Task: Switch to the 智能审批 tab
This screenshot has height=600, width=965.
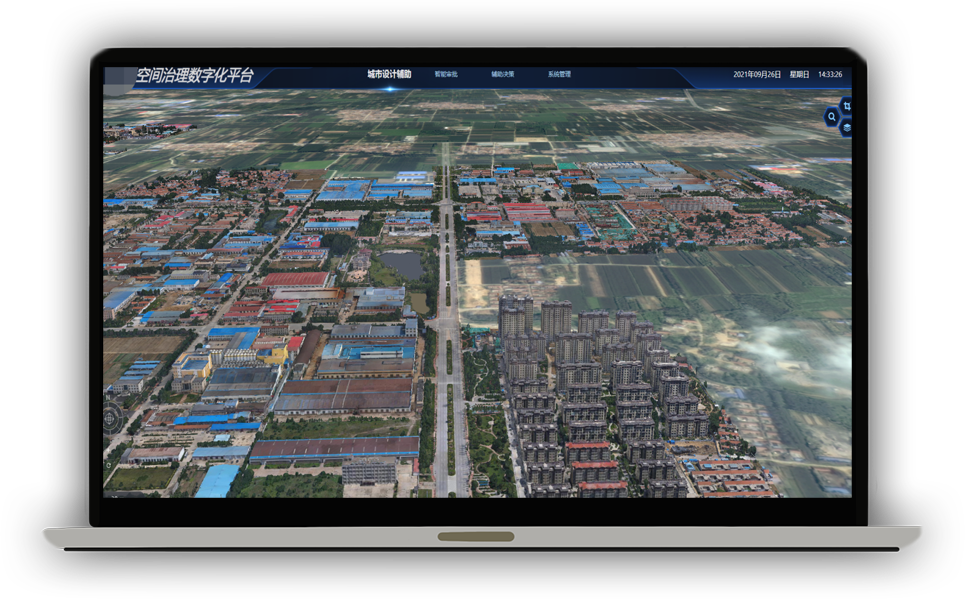Action: click(447, 74)
